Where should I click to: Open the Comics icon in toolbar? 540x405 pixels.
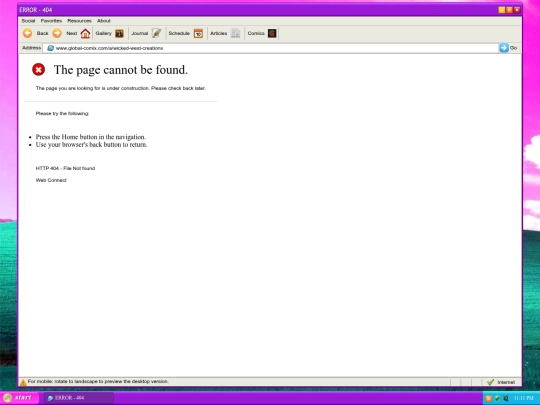click(272, 33)
